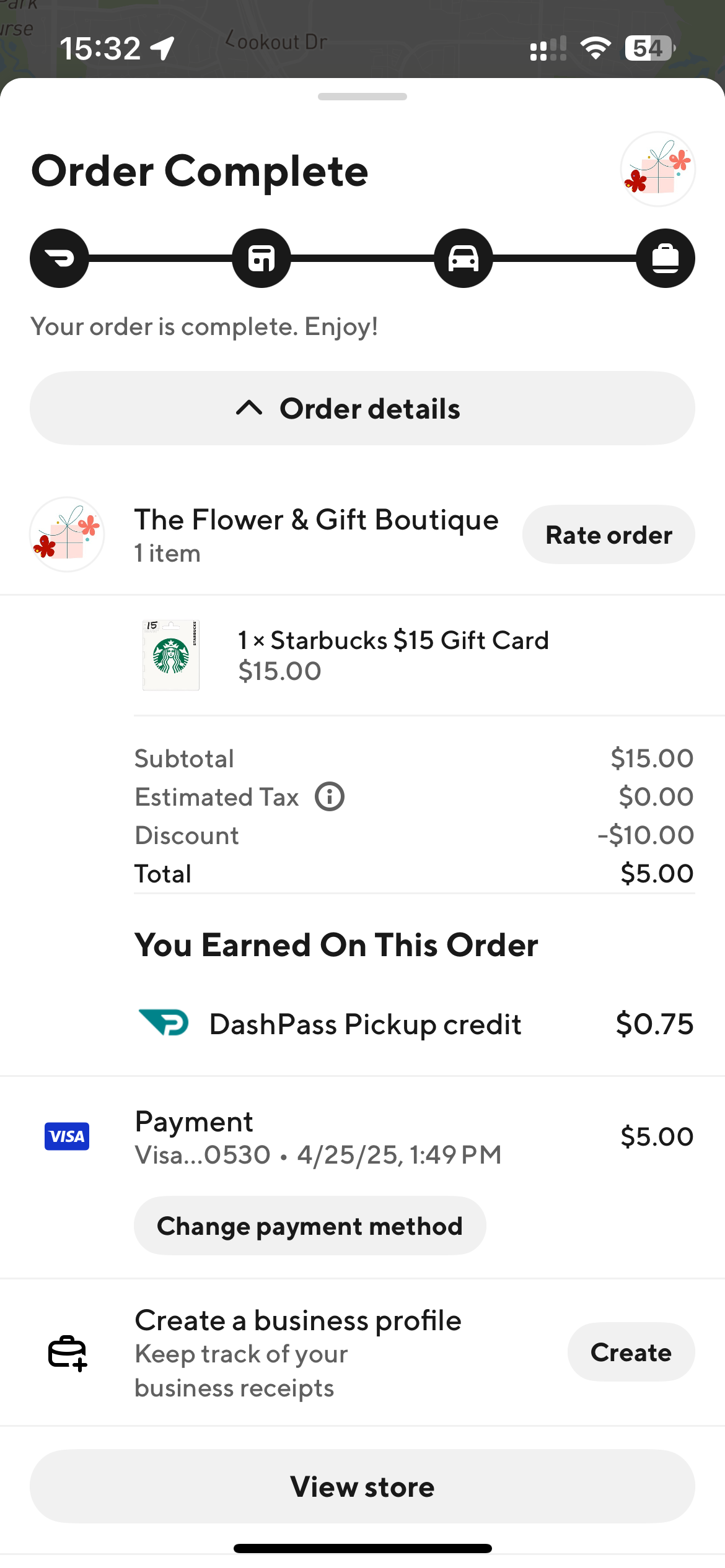Open The Flower & Gift Boutique store name

coord(317,520)
